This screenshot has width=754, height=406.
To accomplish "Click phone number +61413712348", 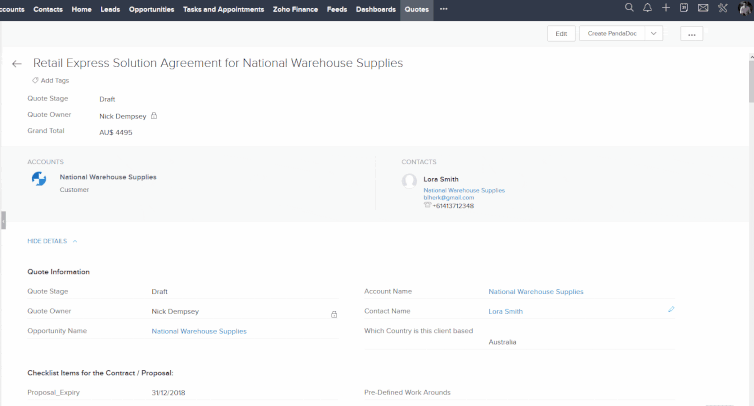I will (x=453, y=205).
